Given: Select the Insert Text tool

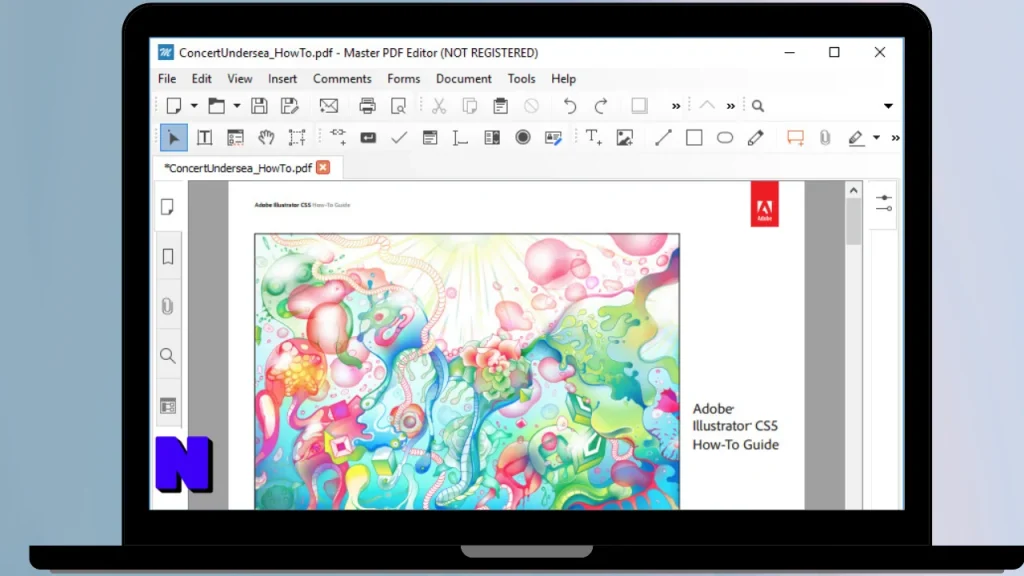Looking at the screenshot, I should 594,137.
